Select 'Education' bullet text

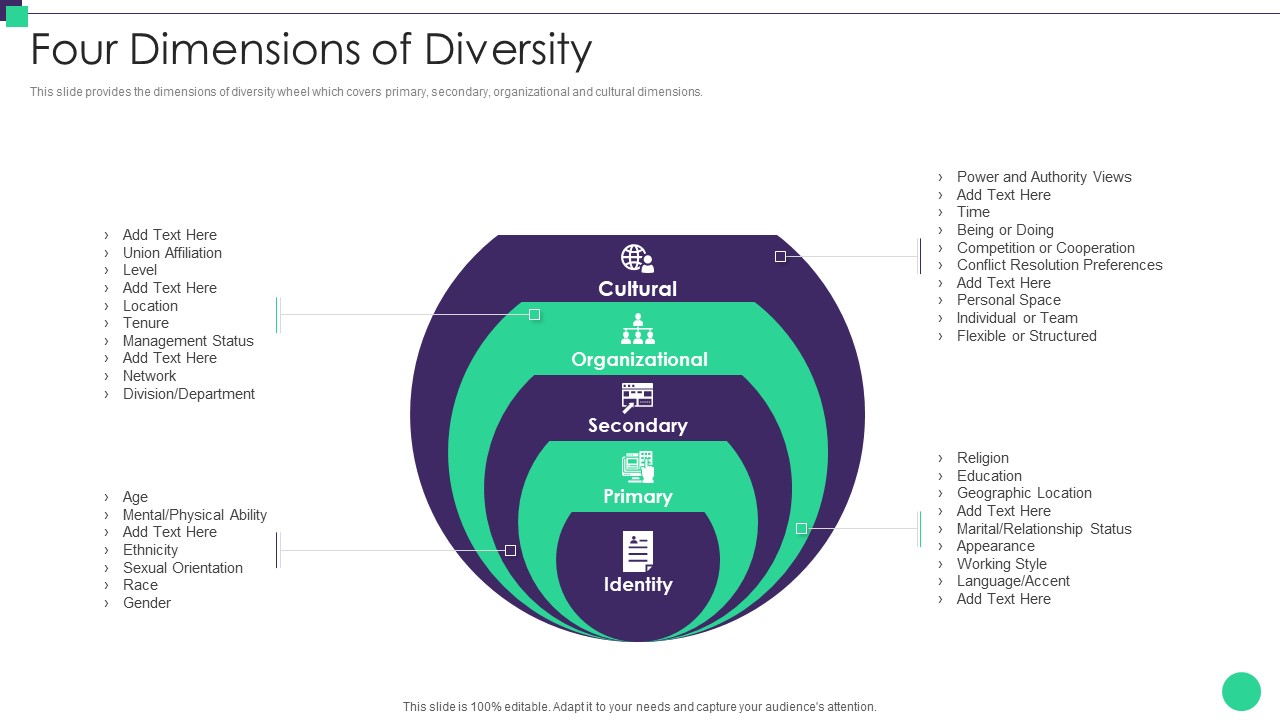[x=989, y=476]
